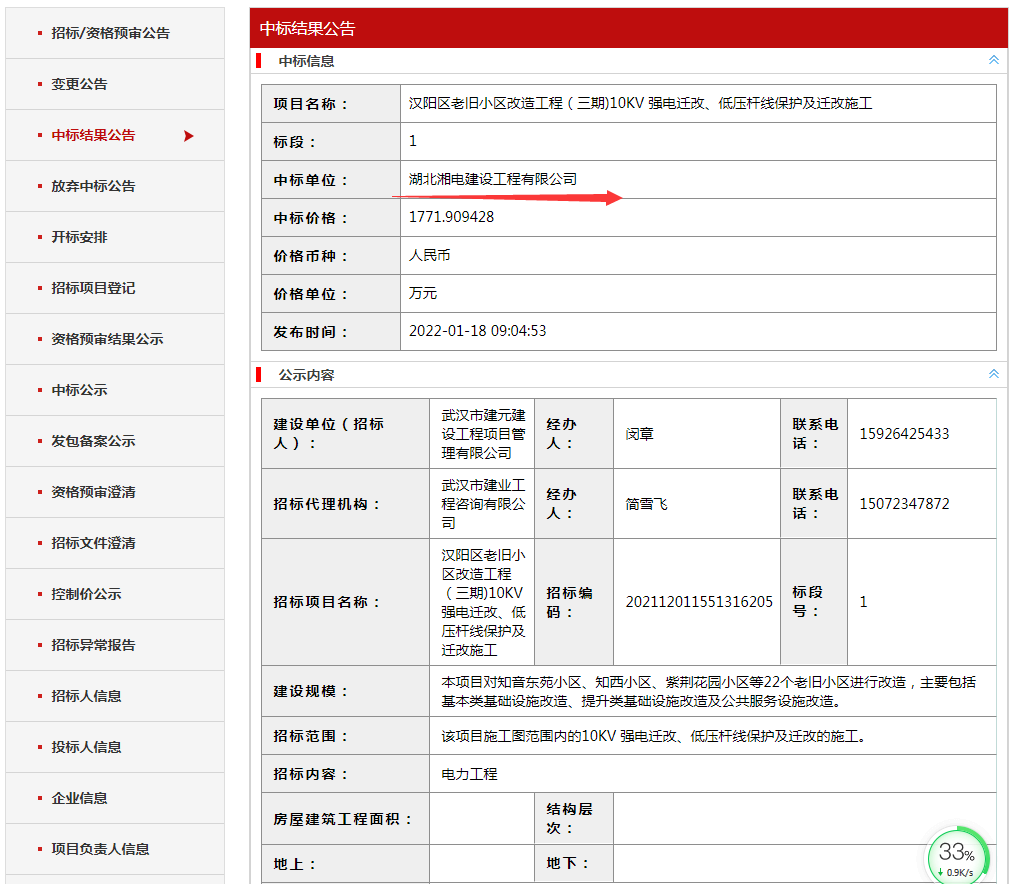Go to 放弃中标公告 page
Image resolution: width=1012 pixels, height=884 pixels.
click(93, 186)
